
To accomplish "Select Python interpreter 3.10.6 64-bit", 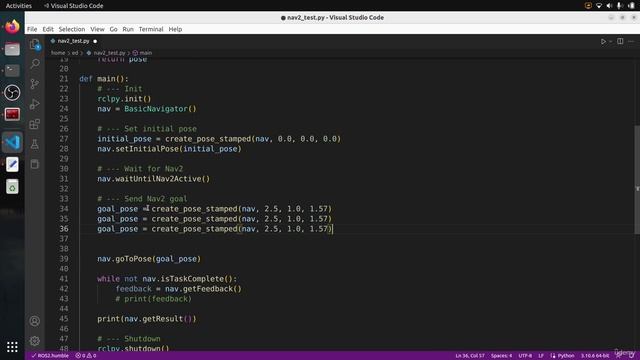I will pyautogui.click(x=595, y=356).
